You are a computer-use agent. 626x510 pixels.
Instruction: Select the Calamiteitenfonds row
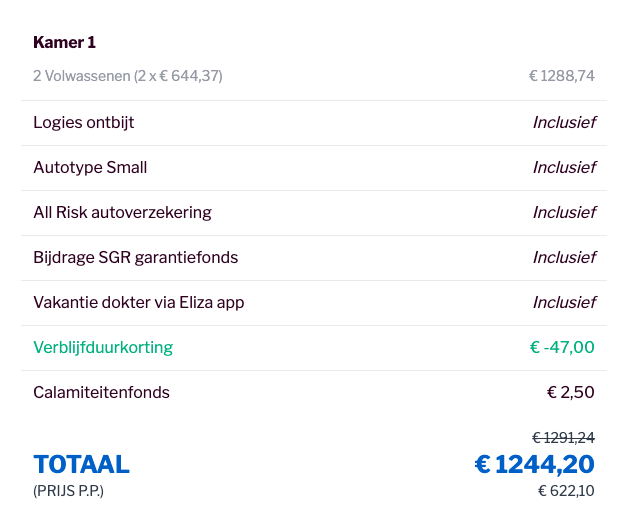(x=314, y=393)
